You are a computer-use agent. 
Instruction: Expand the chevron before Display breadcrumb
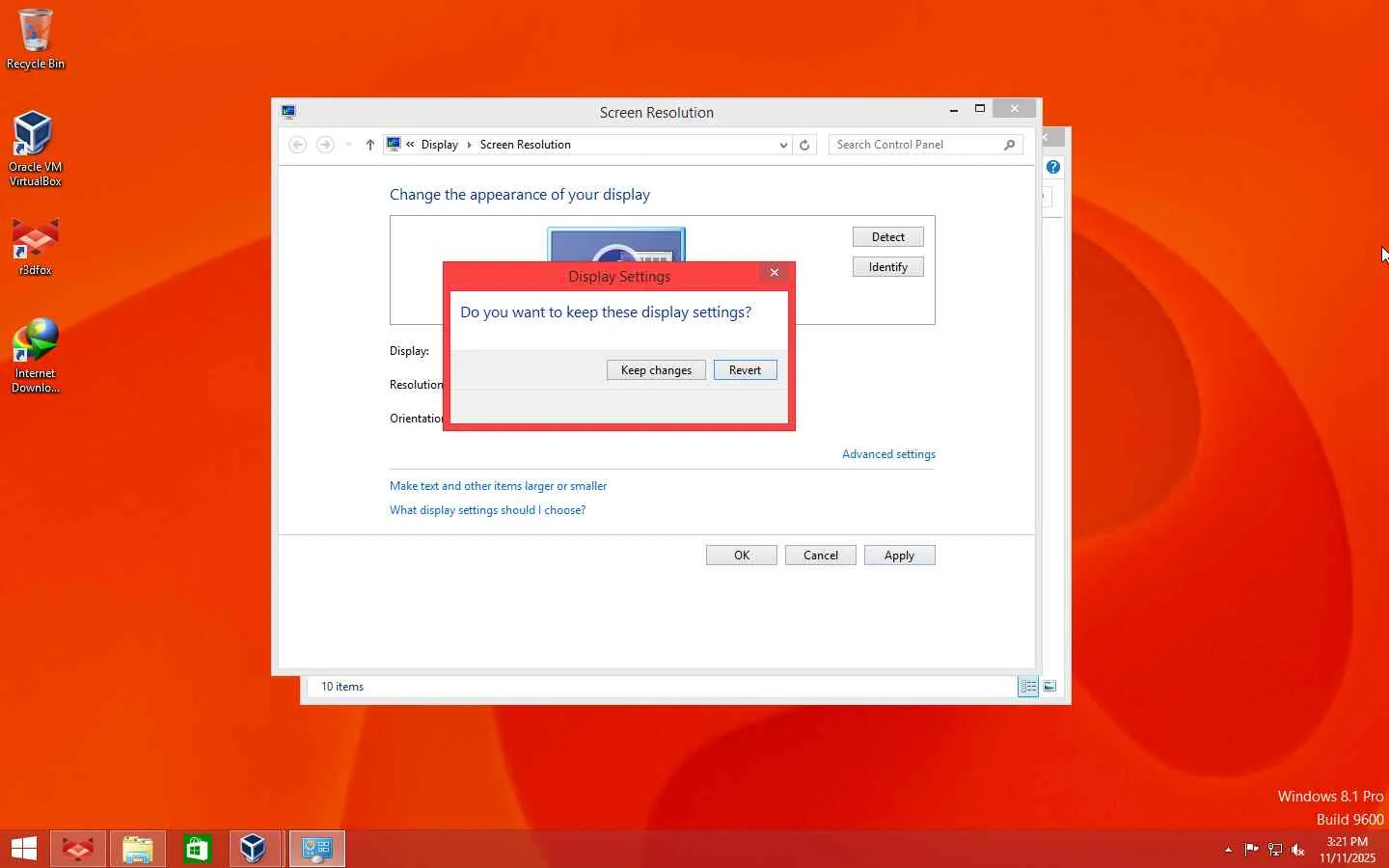pyautogui.click(x=410, y=145)
